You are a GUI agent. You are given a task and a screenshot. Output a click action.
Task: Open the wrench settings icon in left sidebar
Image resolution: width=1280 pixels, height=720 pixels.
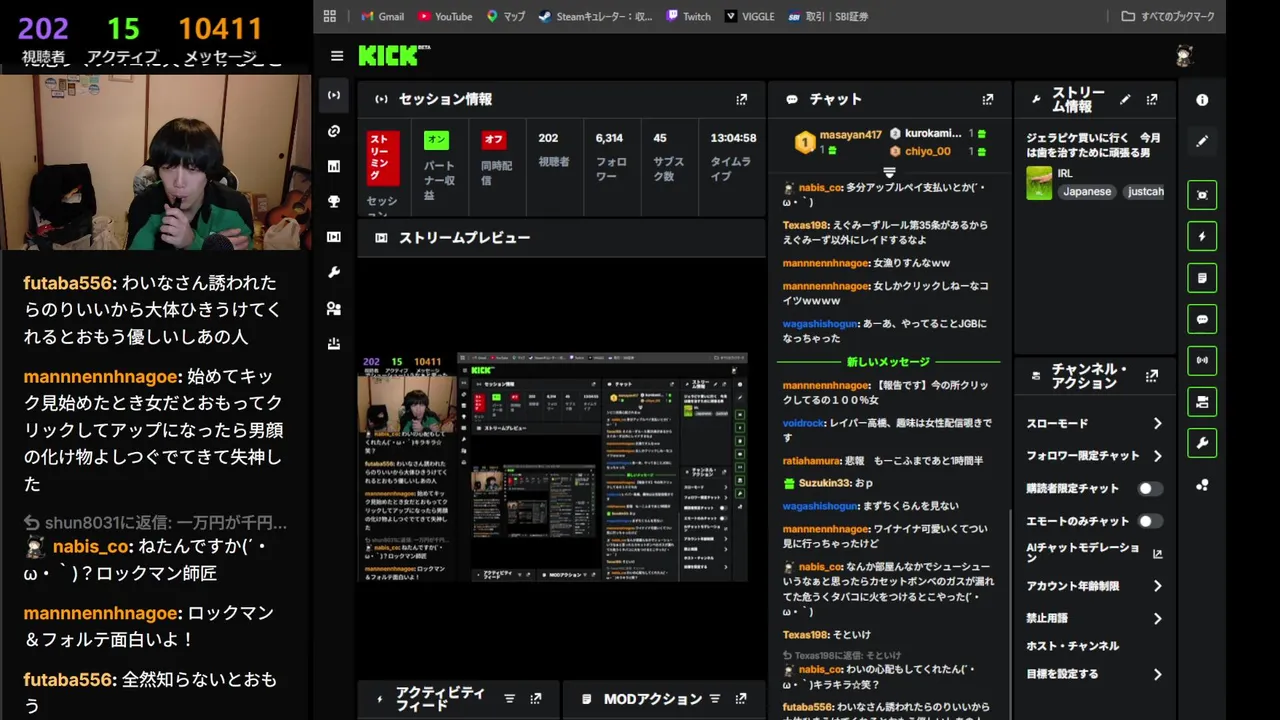[334, 272]
